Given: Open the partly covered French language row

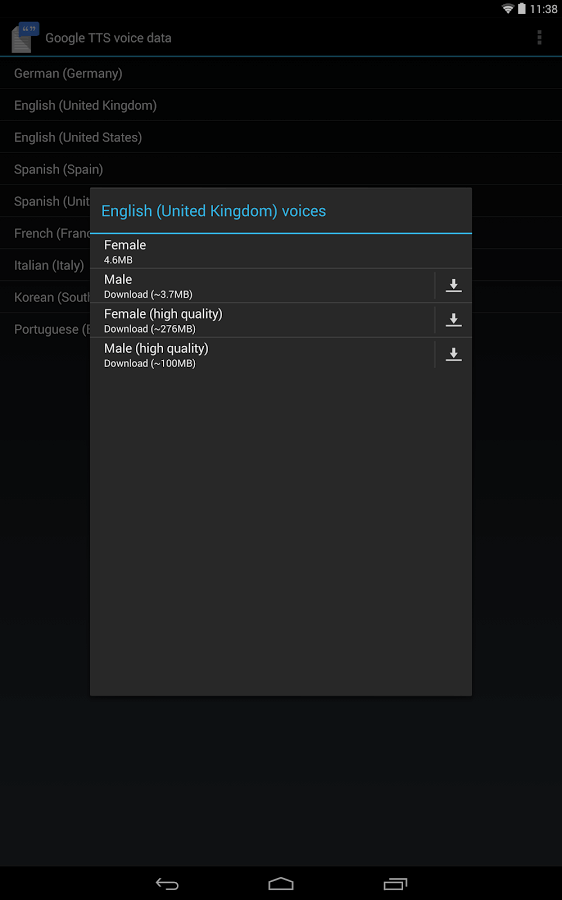Looking at the screenshot, I should [x=45, y=234].
